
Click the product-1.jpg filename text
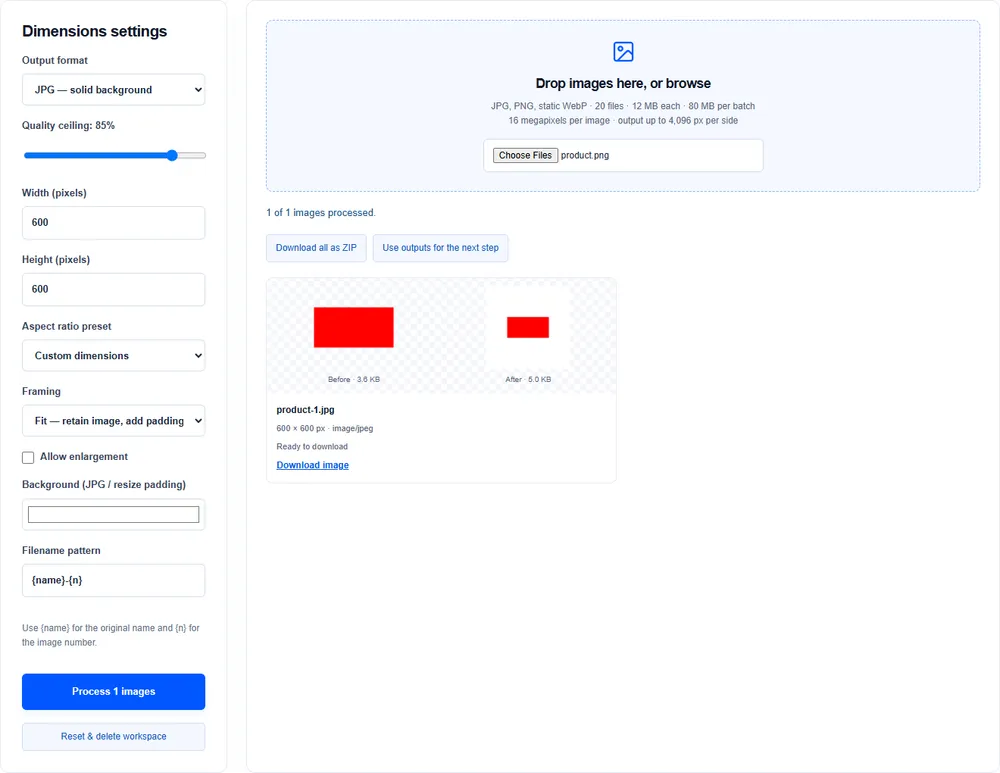305,409
